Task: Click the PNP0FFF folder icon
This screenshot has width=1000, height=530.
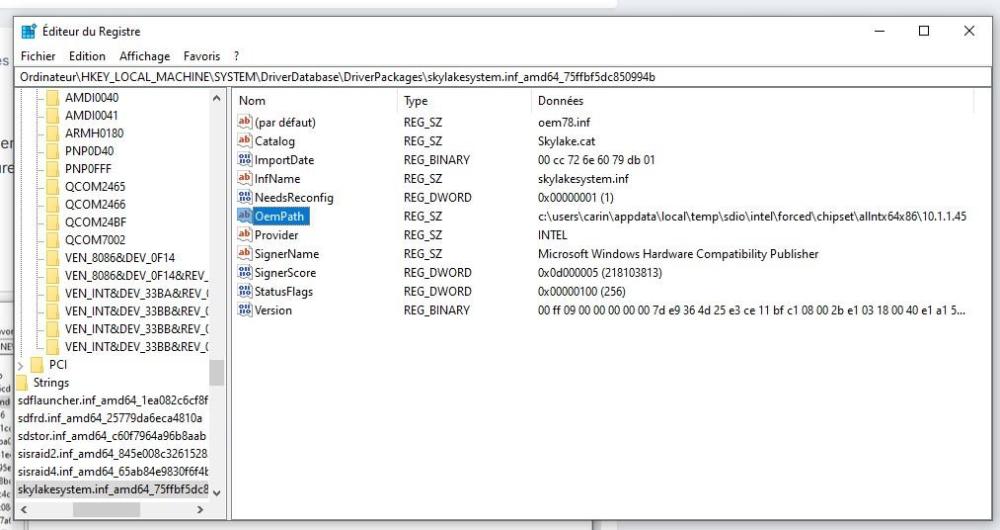Action: (53, 169)
